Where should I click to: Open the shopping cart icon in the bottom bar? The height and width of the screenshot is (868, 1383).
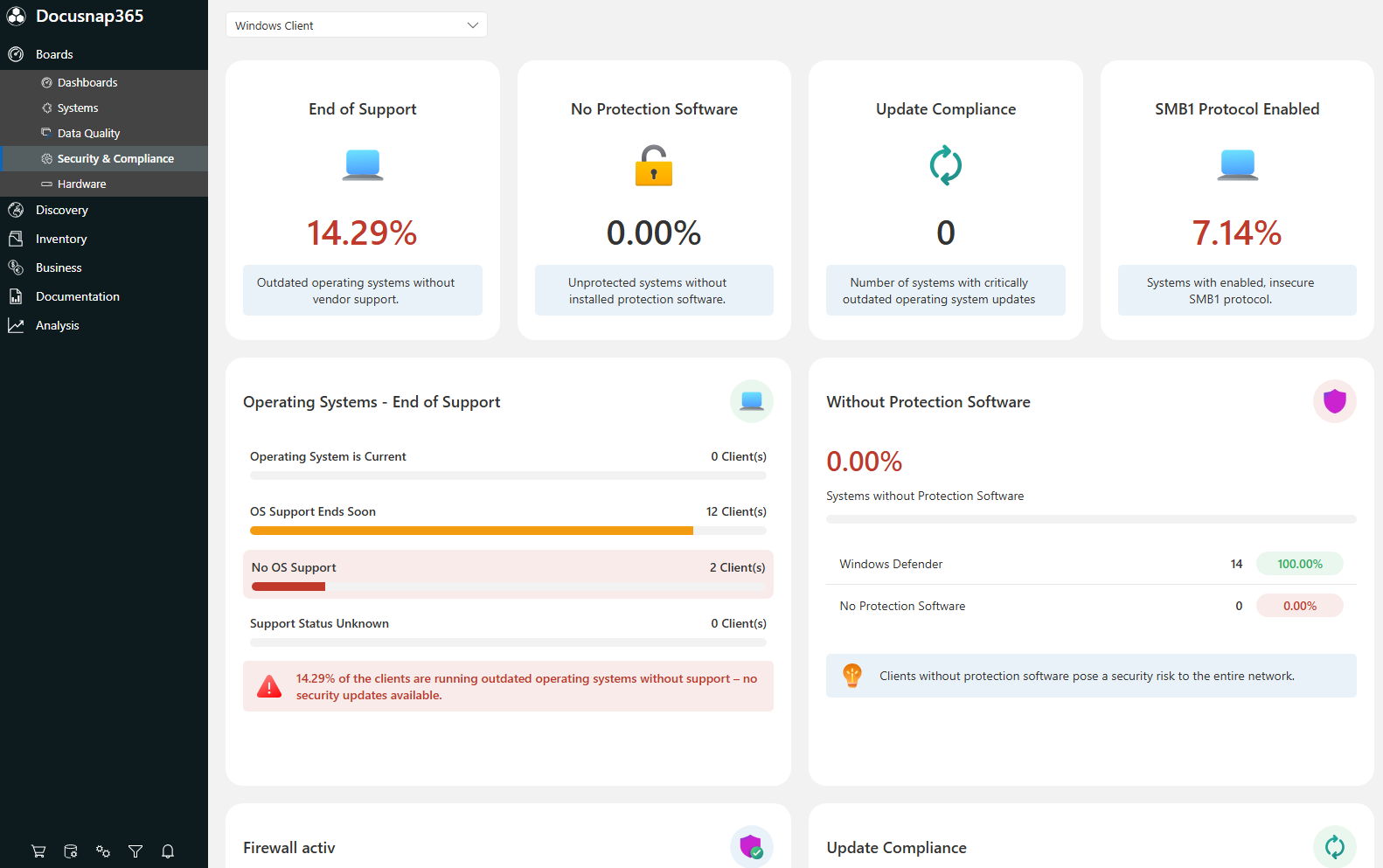pyautogui.click(x=38, y=851)
